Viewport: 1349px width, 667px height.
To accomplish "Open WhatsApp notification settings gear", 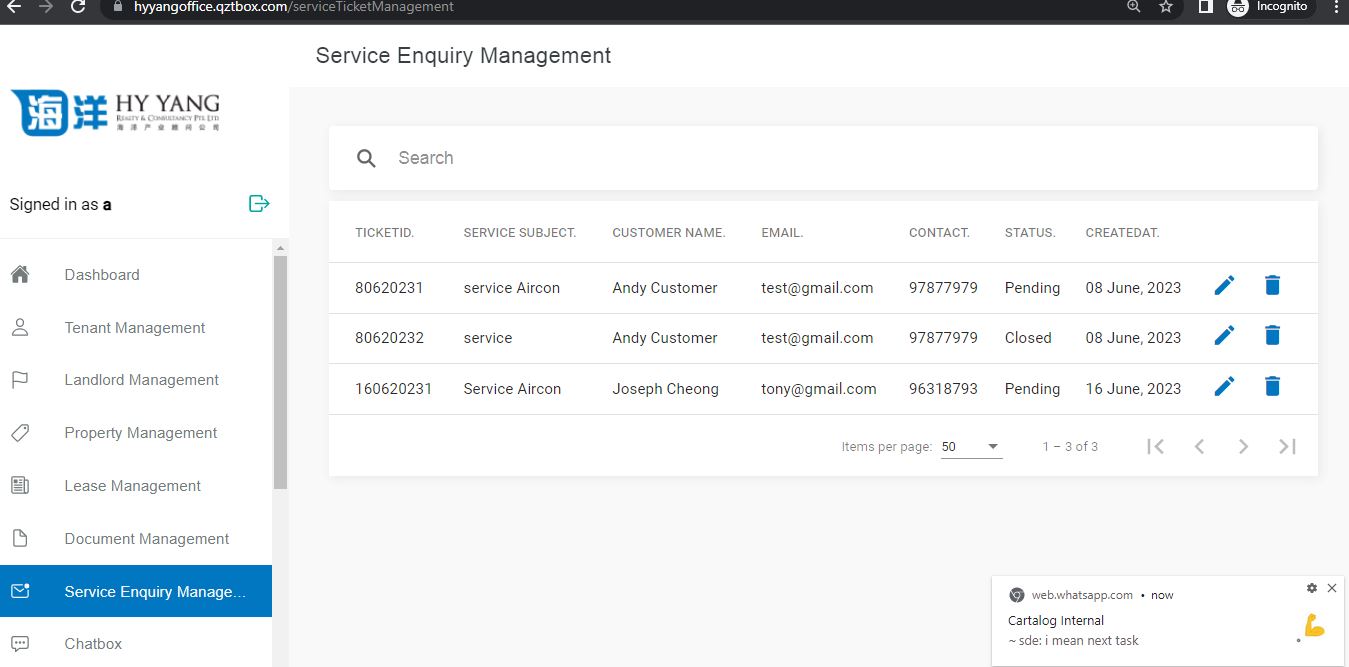I will [1312, 588].
